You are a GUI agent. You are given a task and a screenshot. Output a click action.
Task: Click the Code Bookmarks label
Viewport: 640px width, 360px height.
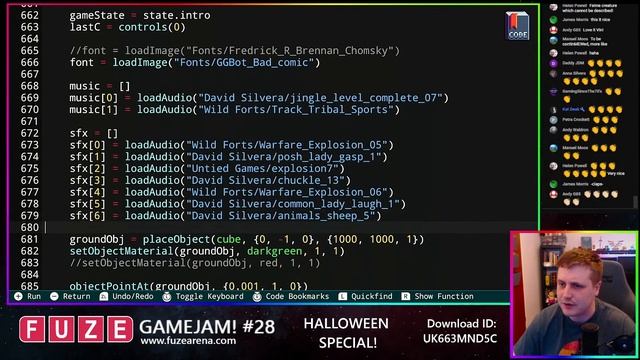(297, 296)
